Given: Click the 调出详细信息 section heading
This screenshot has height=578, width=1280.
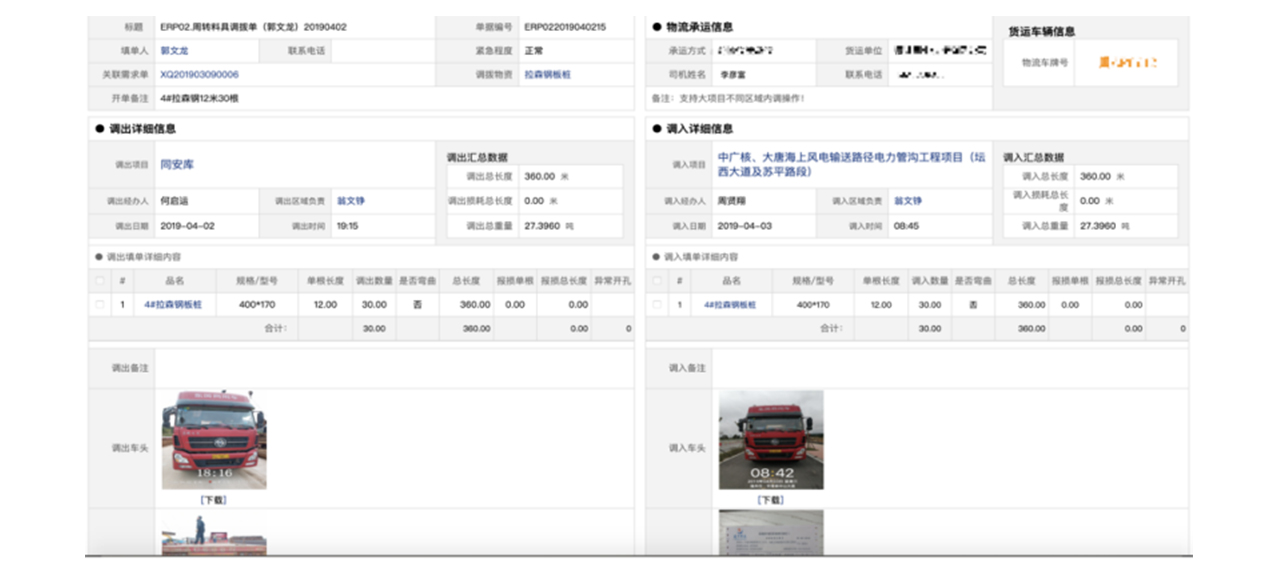Looking at the screenshot, I should pos(141,129).
